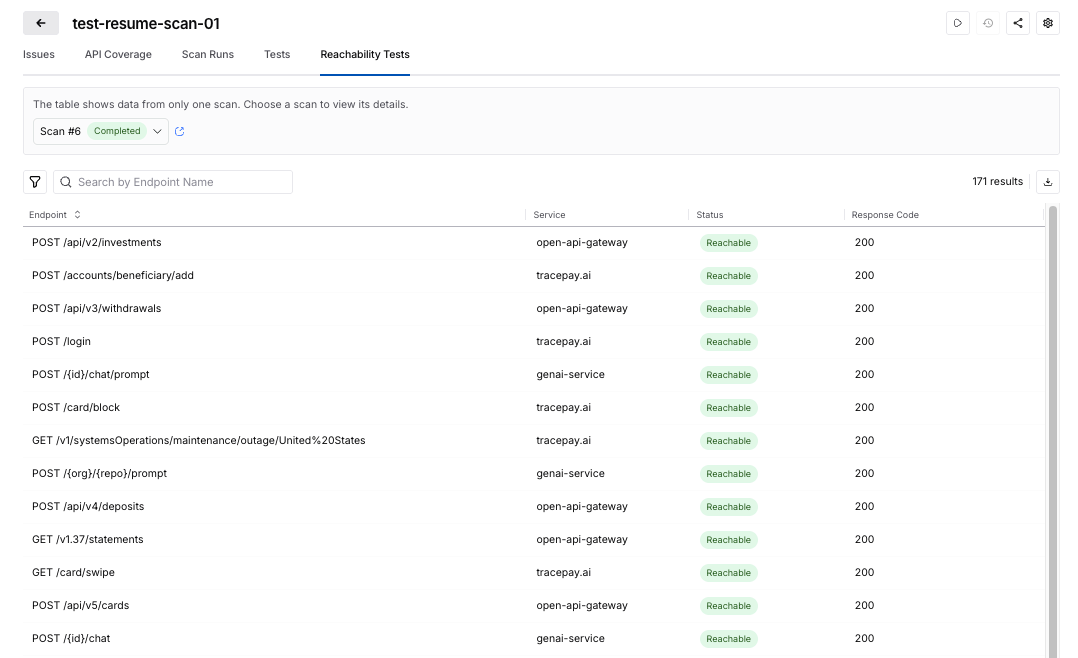Switch to the Tests tab
The height and width of the screenshot is (658, 1078).
[x=277, y=54]
